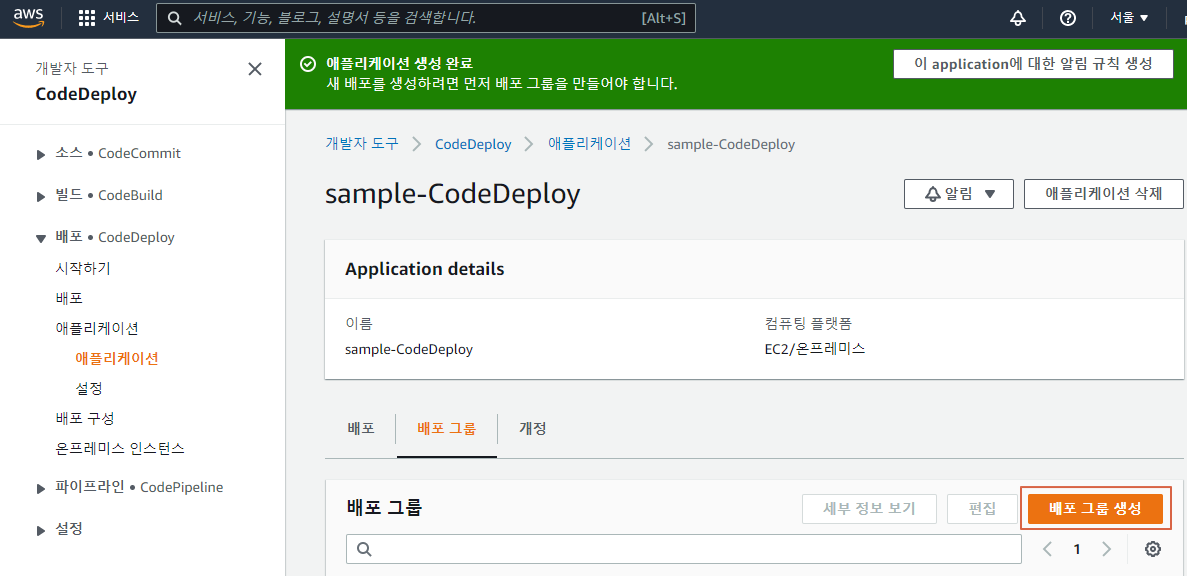
Task: Click 애플리케이션 삭제 button
Action: click(1103, 194)
